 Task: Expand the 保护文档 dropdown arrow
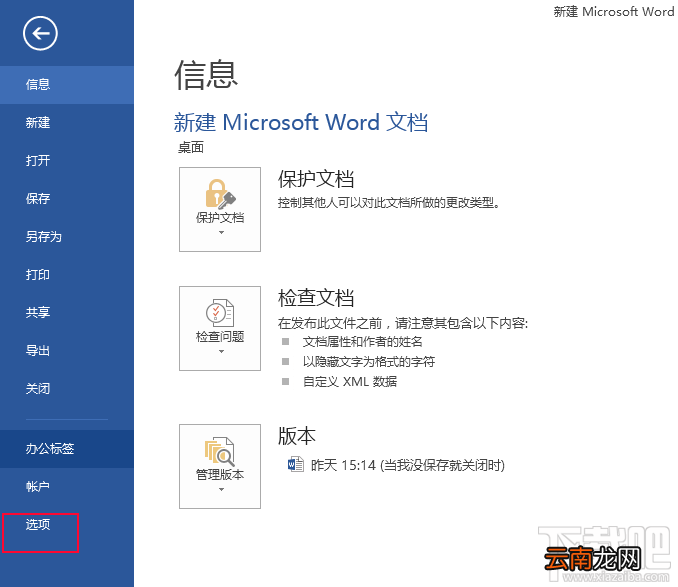(x=221, y=233)
